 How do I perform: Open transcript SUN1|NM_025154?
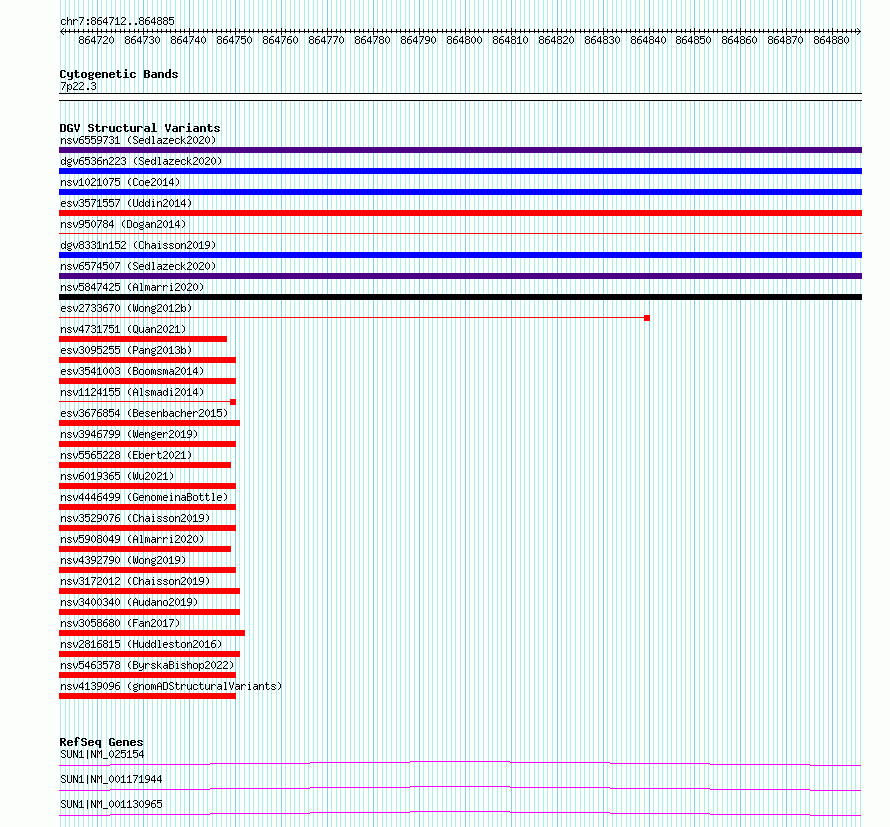coord(102,754)
